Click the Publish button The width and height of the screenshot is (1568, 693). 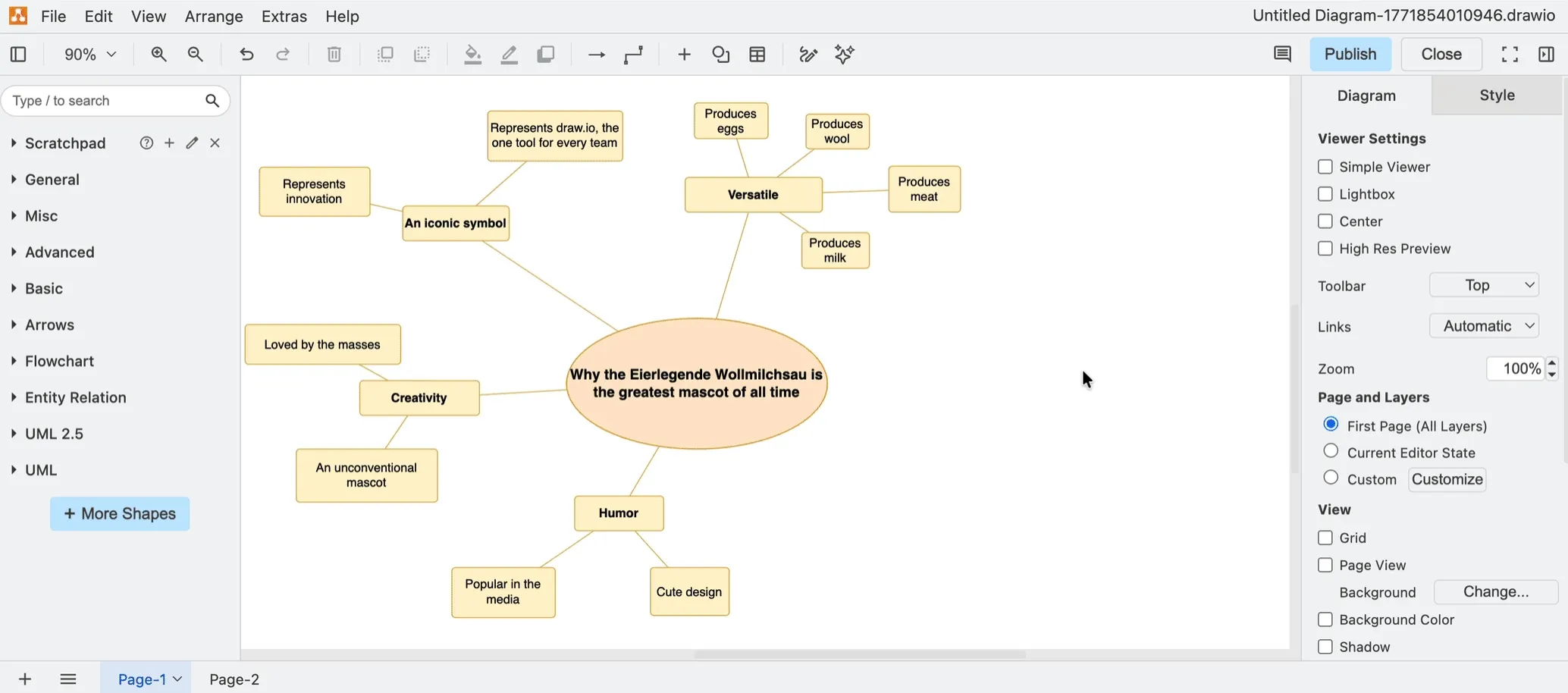[1350, 54]
